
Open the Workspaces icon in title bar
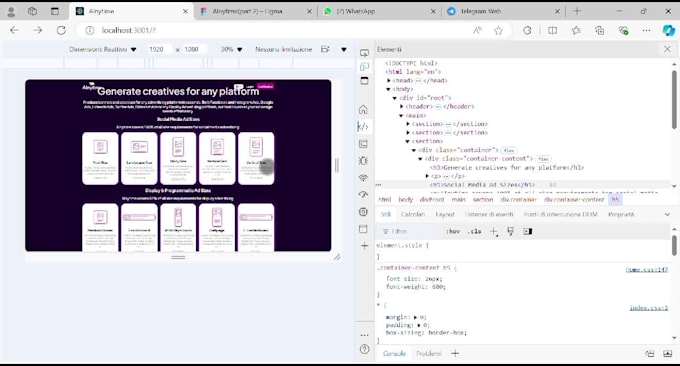33,11
